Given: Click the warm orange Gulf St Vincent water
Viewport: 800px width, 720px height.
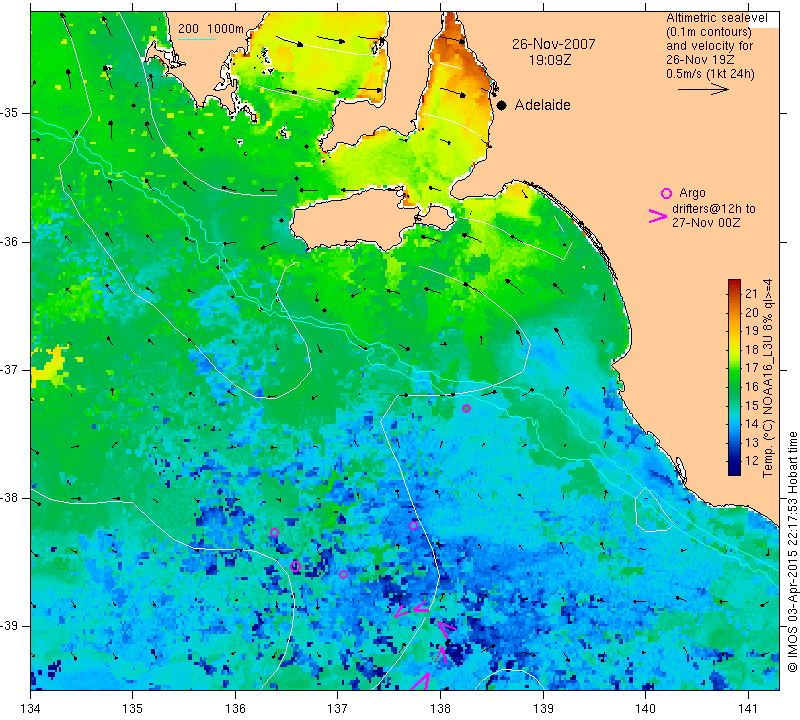Looking at the screenshot, I should click(x=457, y=82).
